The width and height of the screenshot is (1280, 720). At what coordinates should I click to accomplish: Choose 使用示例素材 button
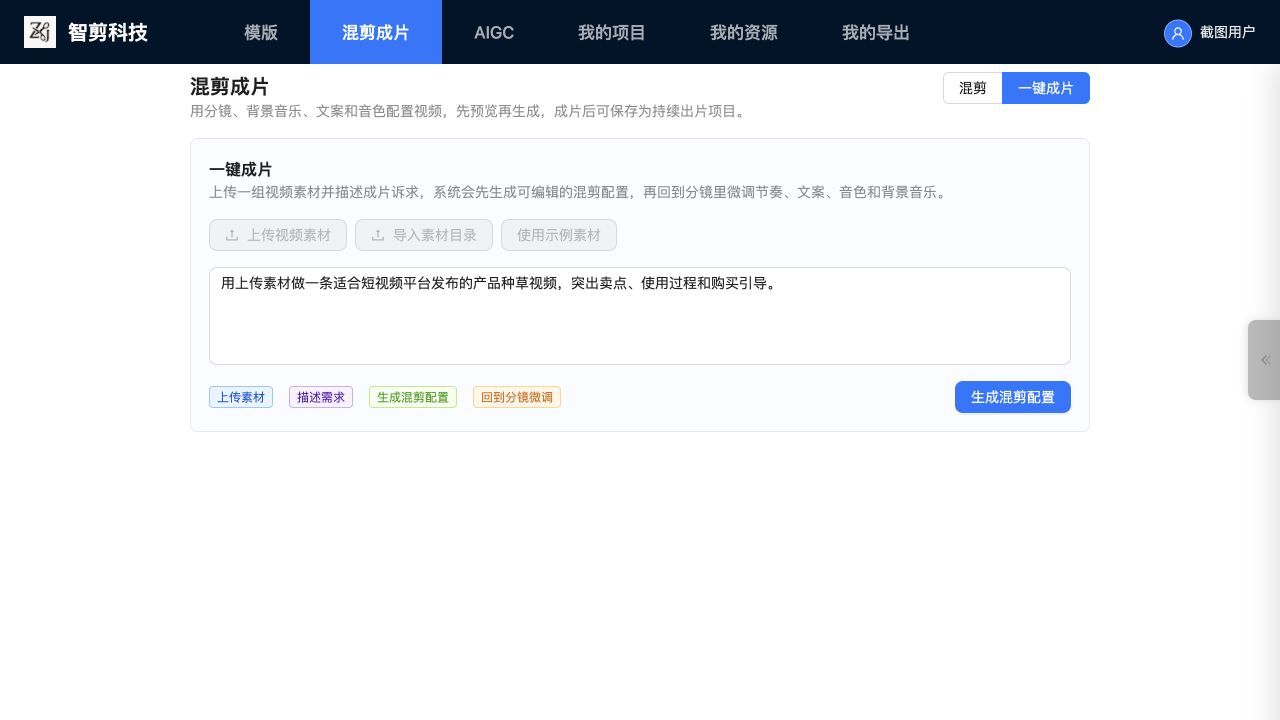pos(559,235)
